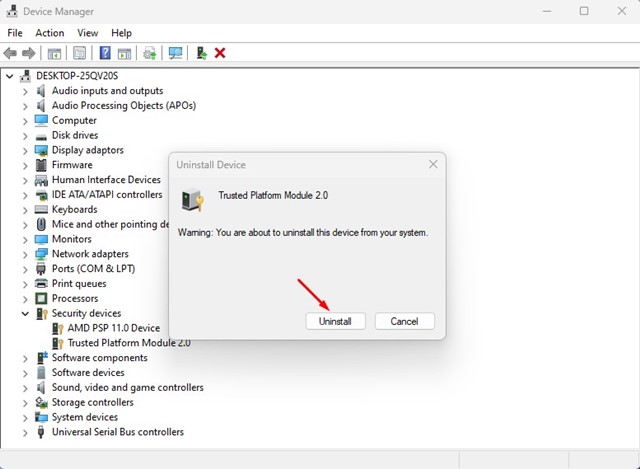640x469 pixels.
Task: Click the Sound, video and game controllers icon
Action: pyautogui.click(x=41, y=387)
